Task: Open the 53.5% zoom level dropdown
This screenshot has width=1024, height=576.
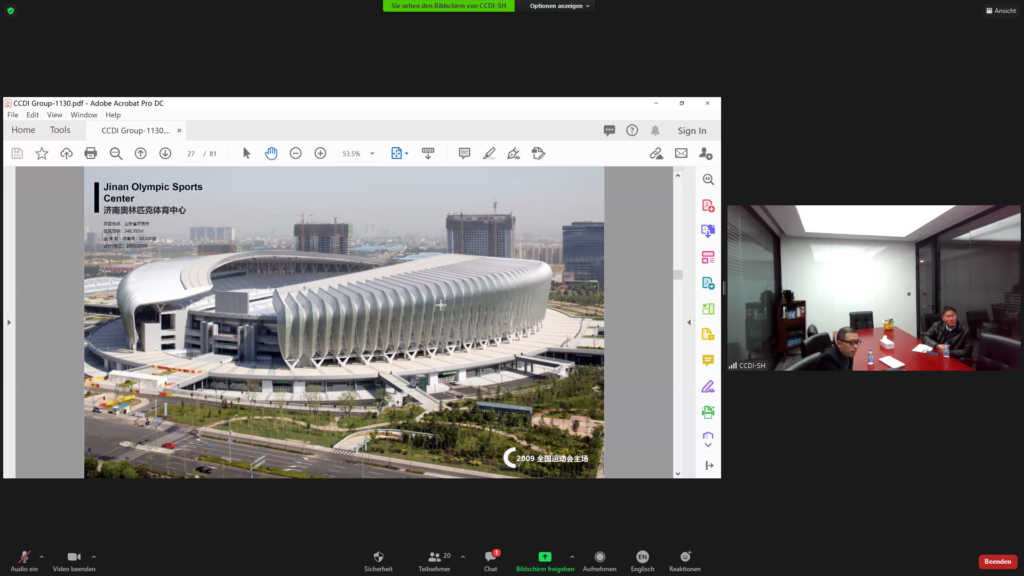Action: pos(372,154)
